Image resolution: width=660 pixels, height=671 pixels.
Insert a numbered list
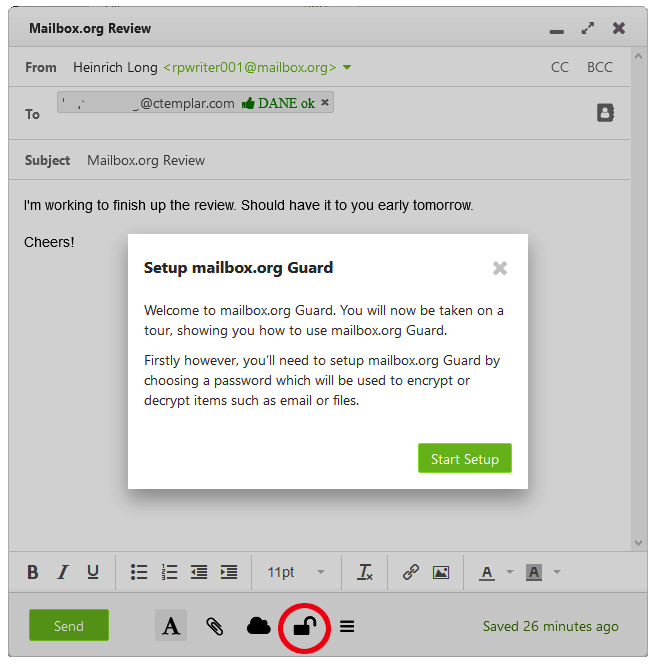point(169,572)
